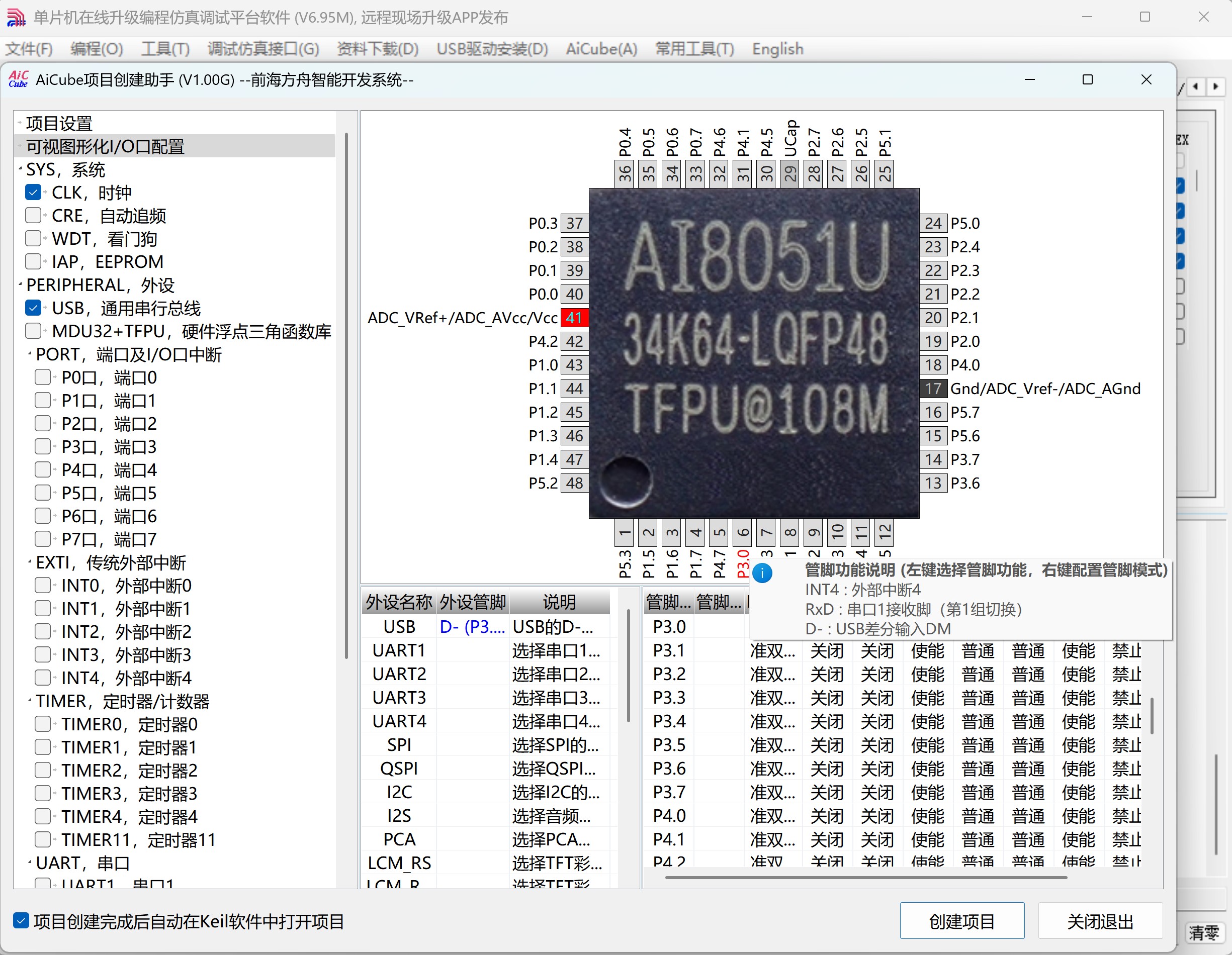This screenshot has width=1232, height=955.
Task: Collapse the SYS, 系统 tree node
Action: click(x=20, y=169)
